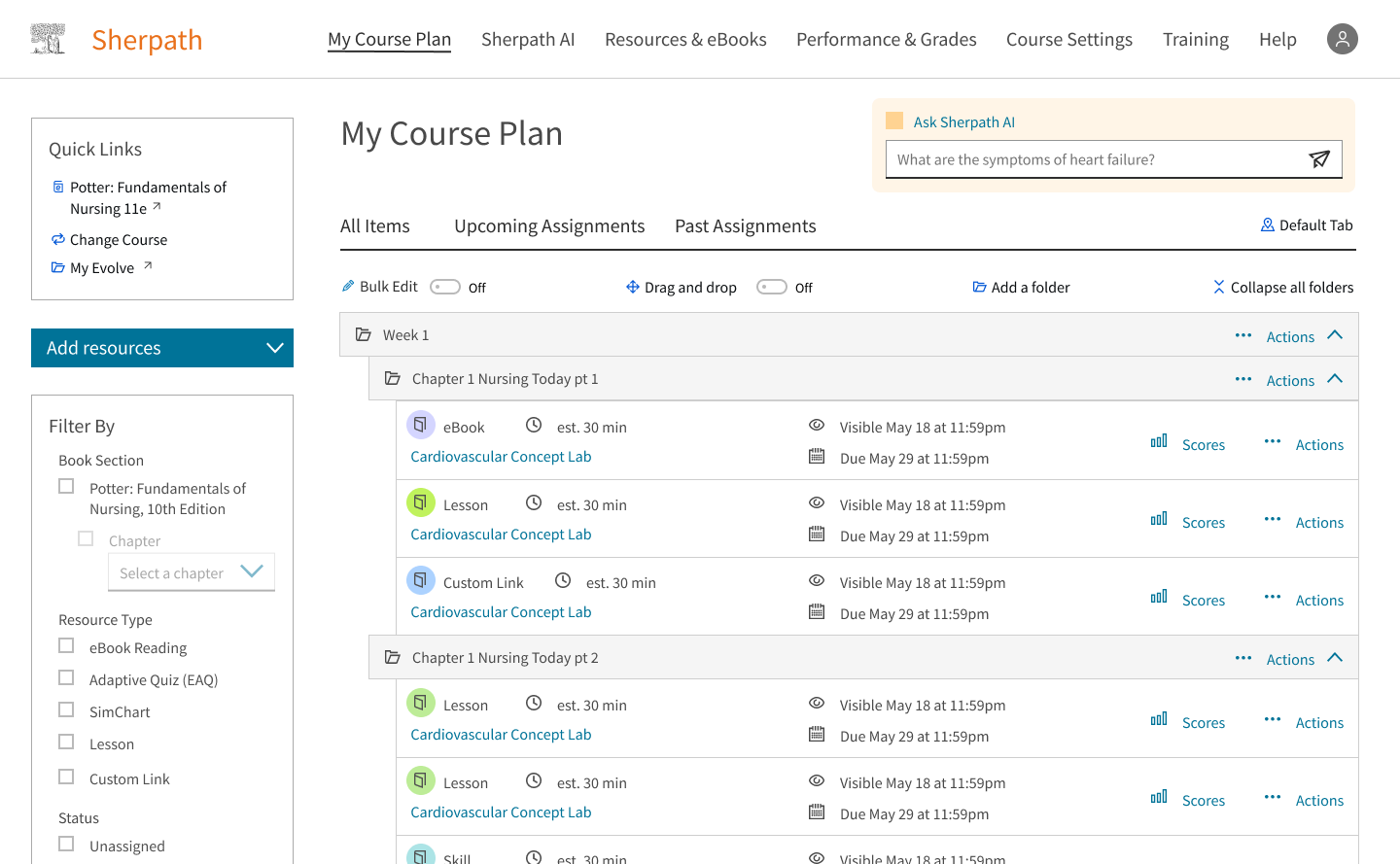Select the All Items tab
The height and width of the screenshot is (864, 1400).
[375, 225]
